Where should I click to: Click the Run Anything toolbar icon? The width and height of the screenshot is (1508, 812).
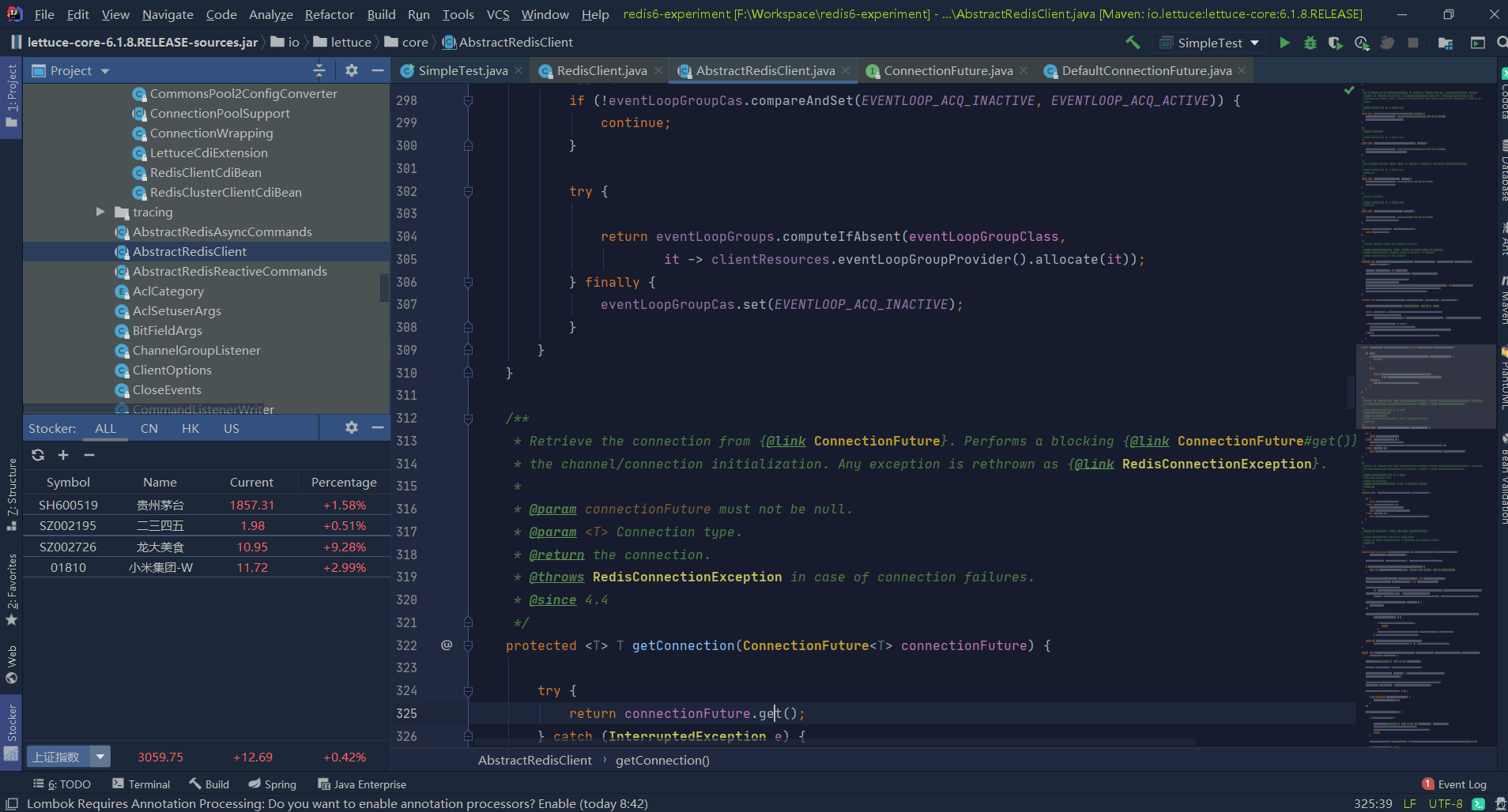(x=1477, y=43)
